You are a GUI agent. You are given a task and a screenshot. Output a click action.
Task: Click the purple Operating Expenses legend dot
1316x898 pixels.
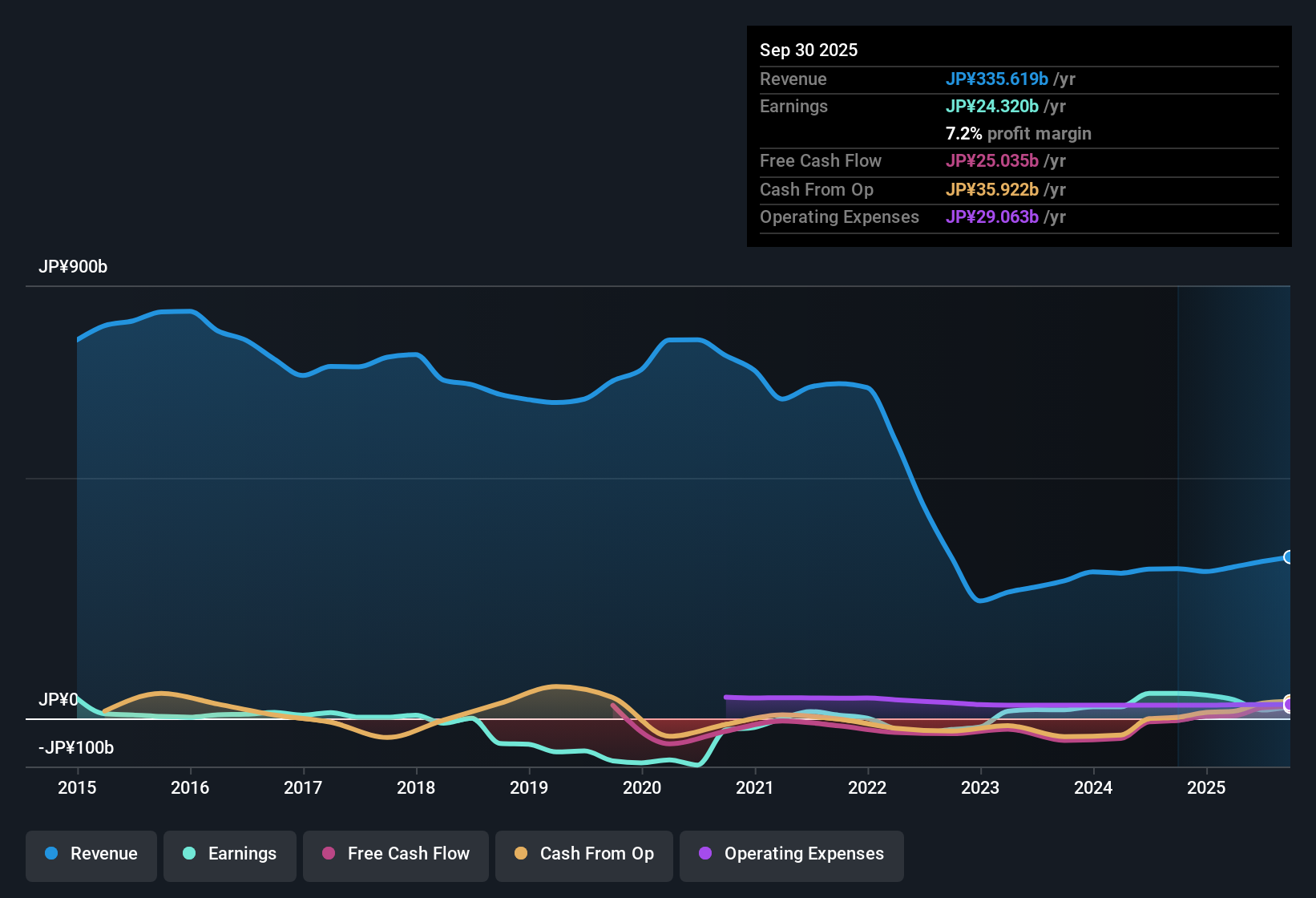coord(704,854)
